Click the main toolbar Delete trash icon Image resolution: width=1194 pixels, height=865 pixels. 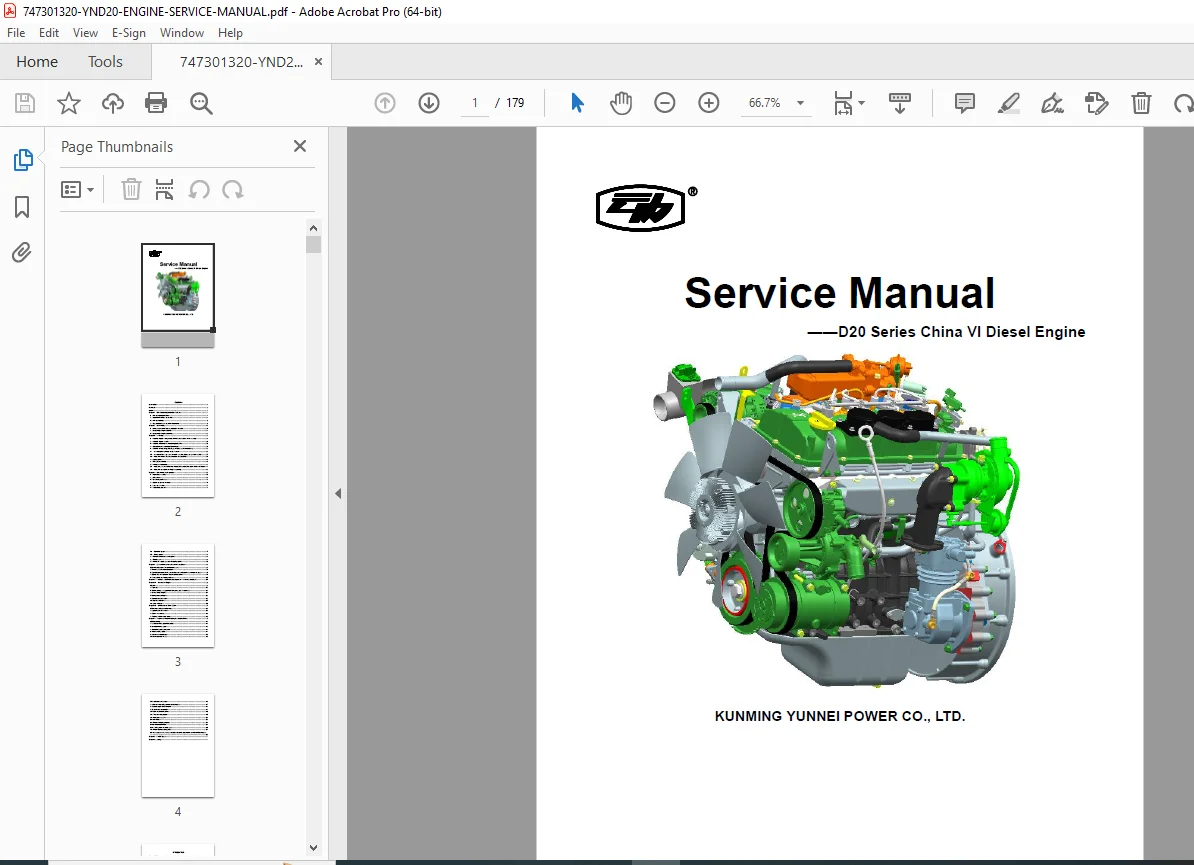click(x=1141, y=103)
